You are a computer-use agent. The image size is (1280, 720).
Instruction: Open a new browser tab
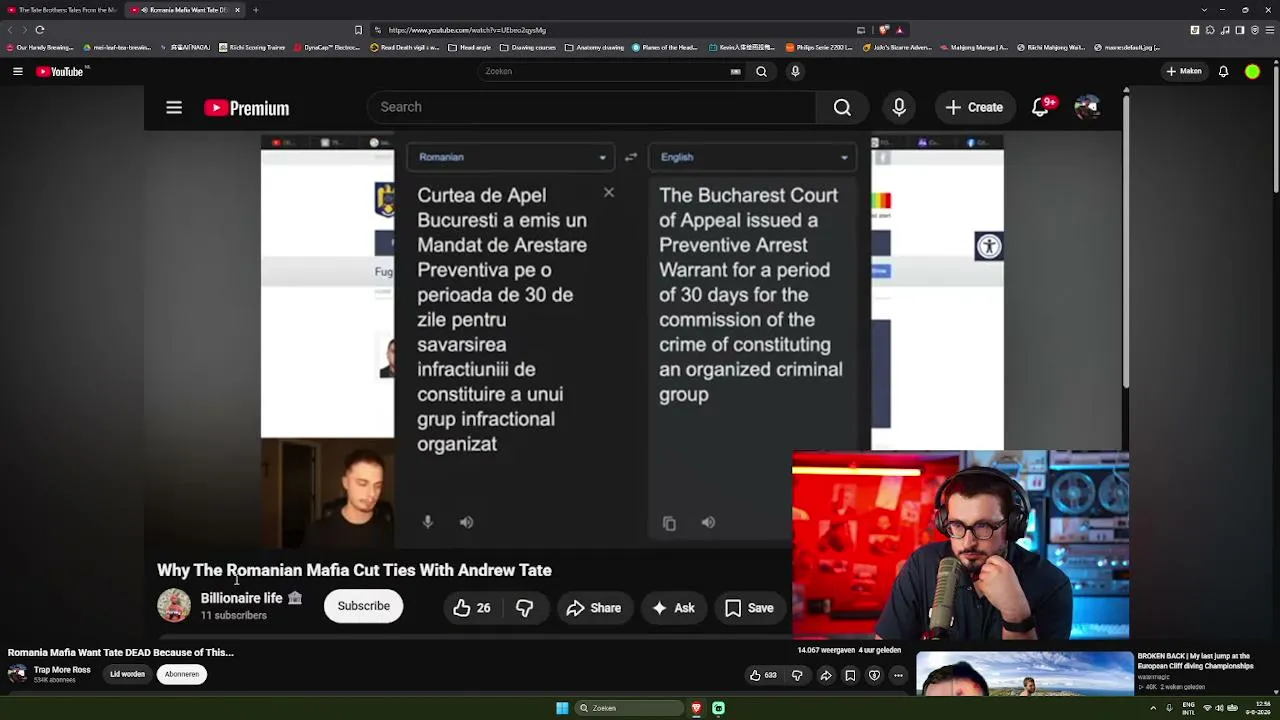pyautogui.click(x=256, y=10)
